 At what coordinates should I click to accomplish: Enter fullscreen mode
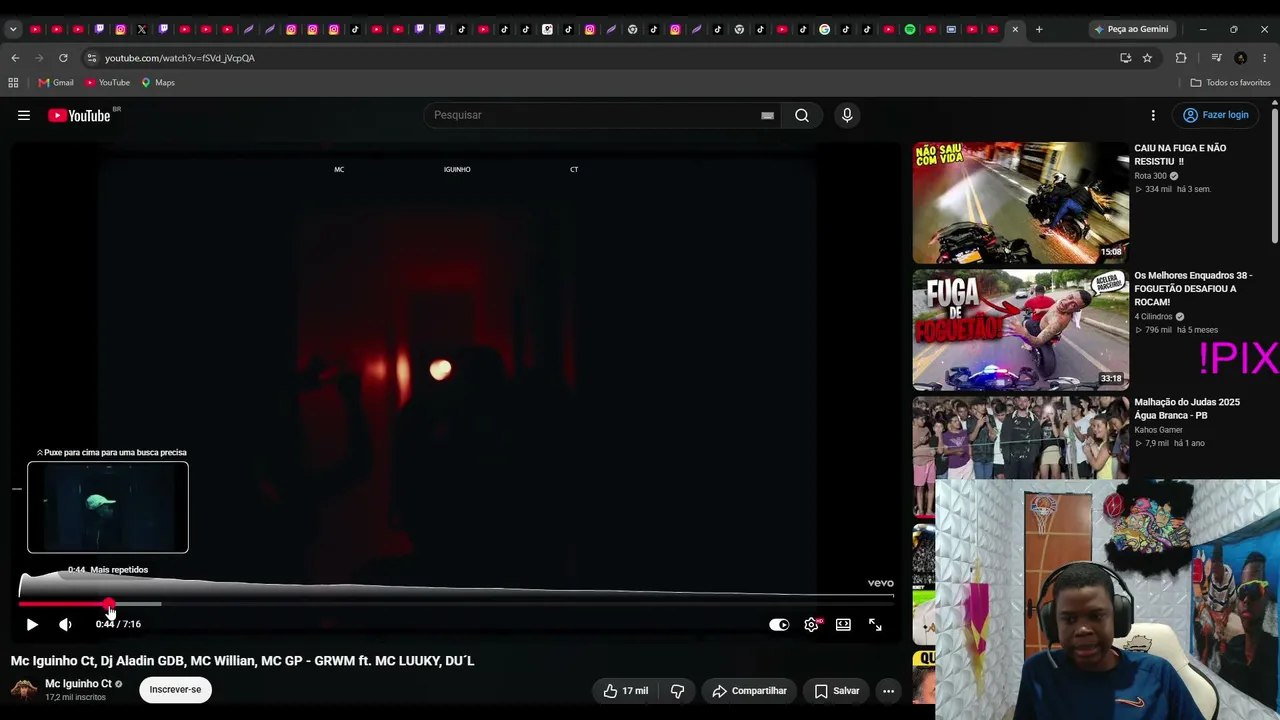tap(875, 624)
